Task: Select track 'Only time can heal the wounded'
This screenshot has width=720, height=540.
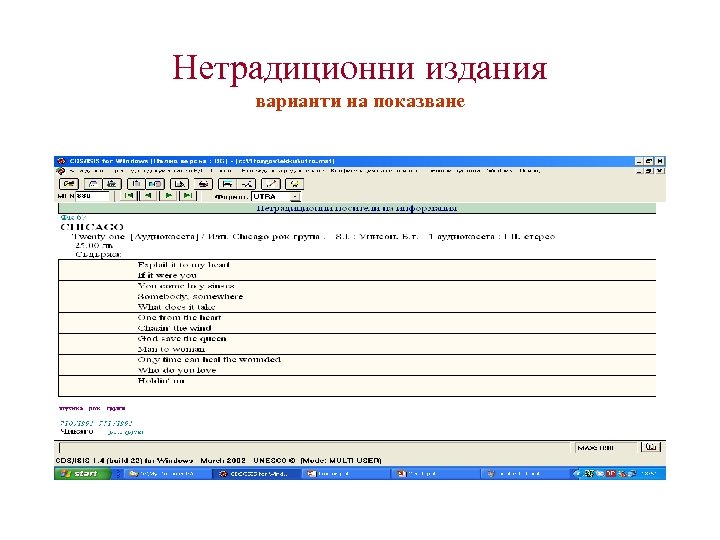Action: pos(209,360)
